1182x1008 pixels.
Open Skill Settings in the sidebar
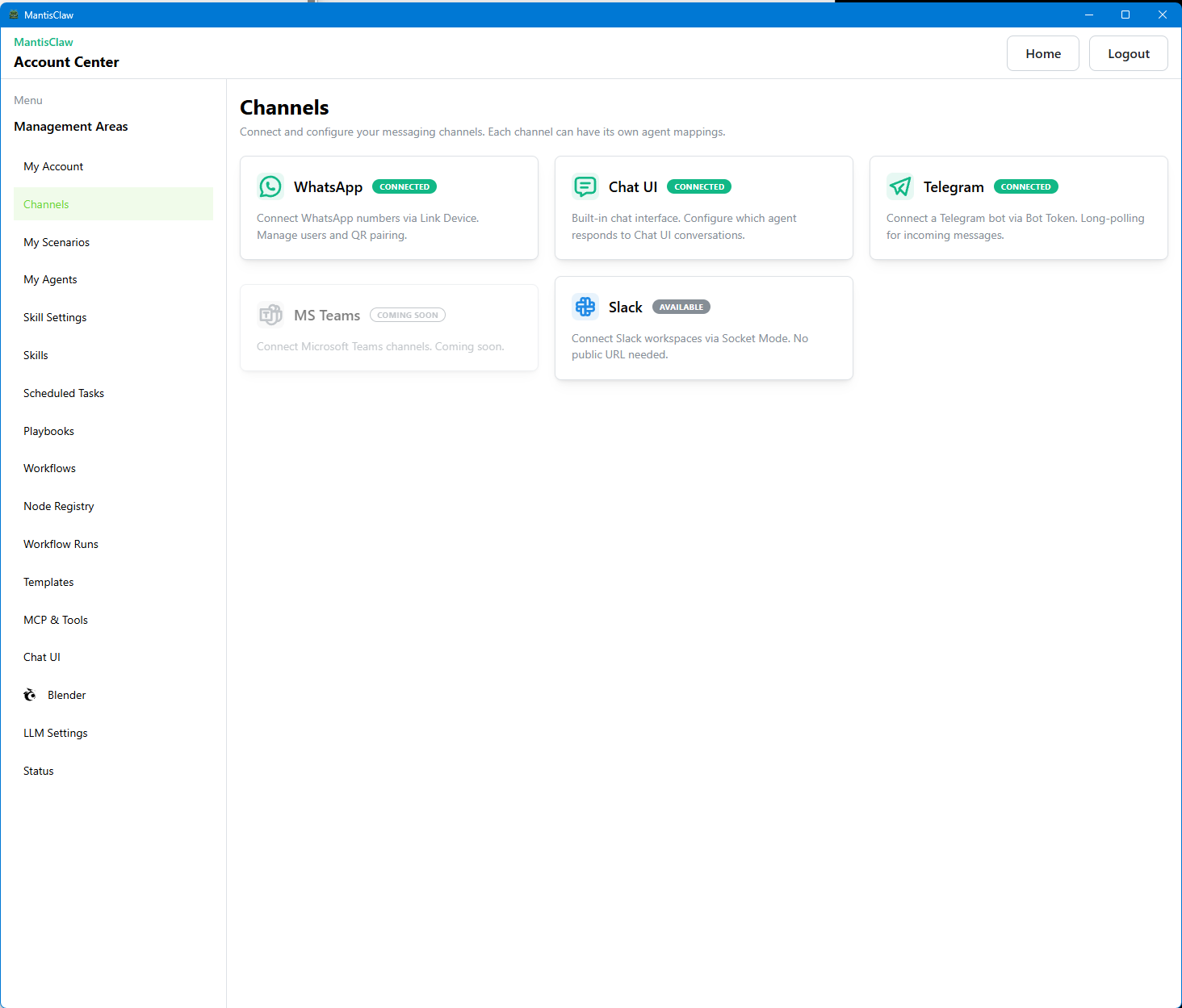click(x=113, y=317)
